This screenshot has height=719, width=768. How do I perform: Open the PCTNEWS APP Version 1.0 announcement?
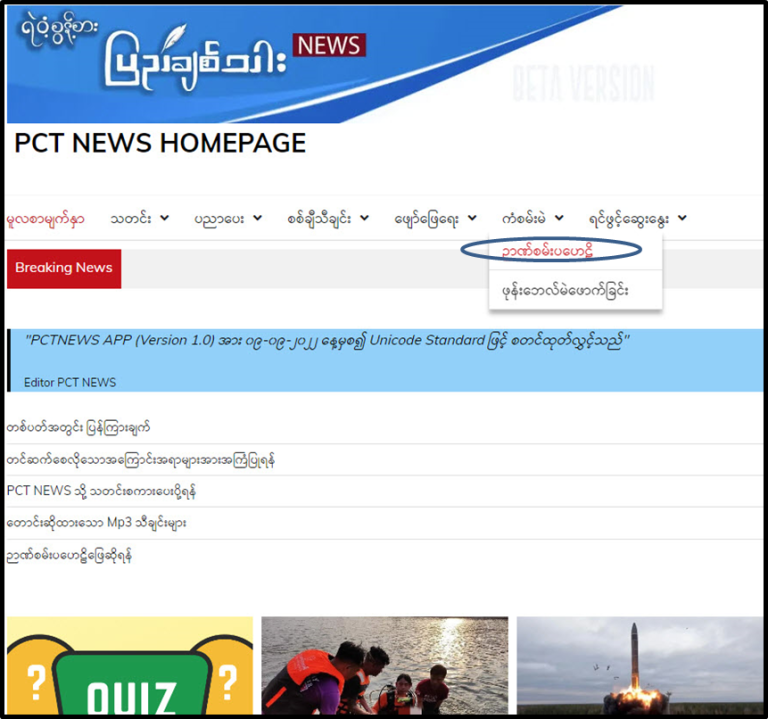tap(327, 340)
